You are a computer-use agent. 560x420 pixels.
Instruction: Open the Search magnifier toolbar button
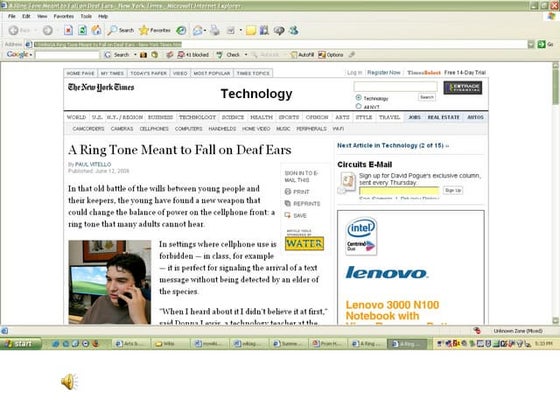tap(121, 30)
